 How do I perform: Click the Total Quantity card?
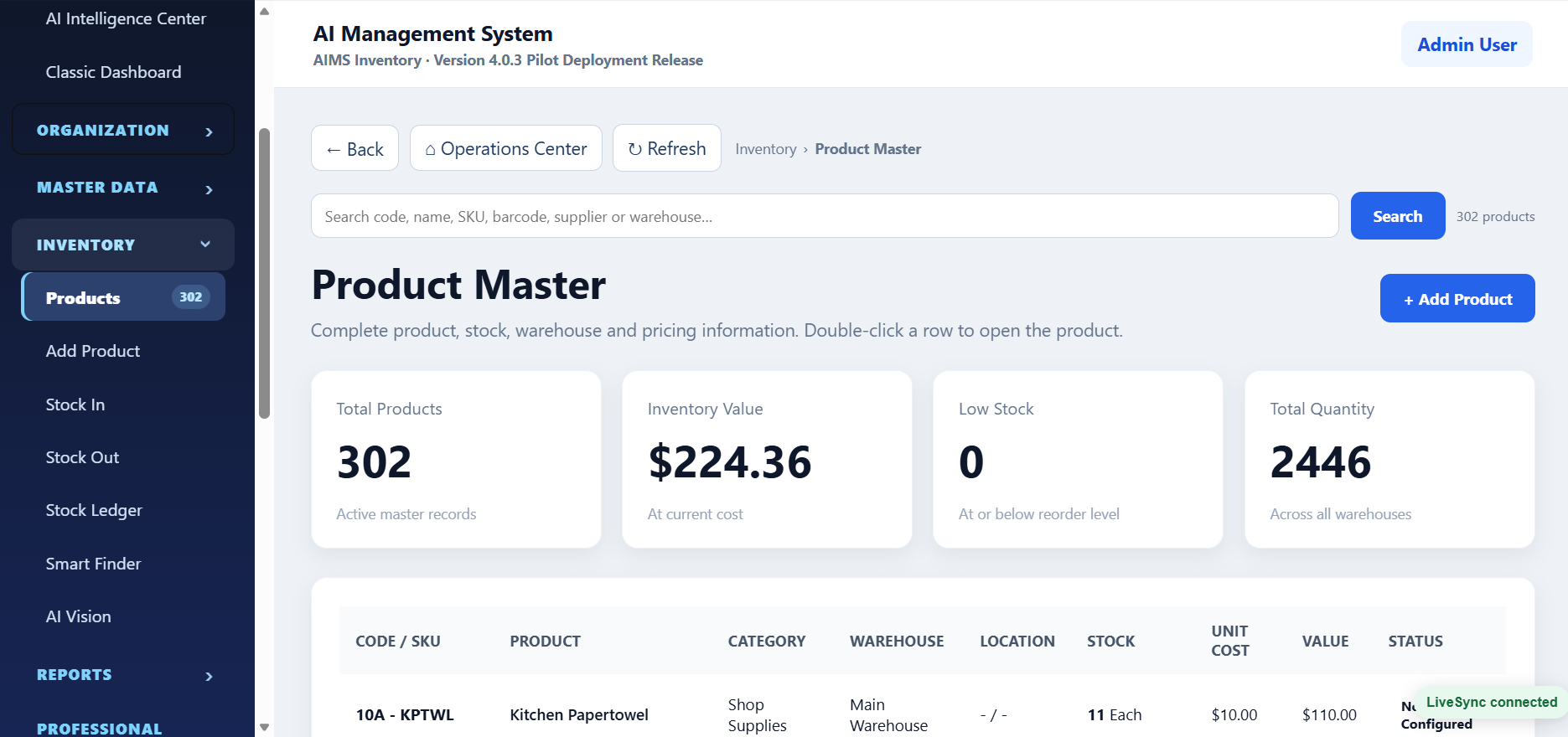pyautogui.click(x=1389, y=460)
